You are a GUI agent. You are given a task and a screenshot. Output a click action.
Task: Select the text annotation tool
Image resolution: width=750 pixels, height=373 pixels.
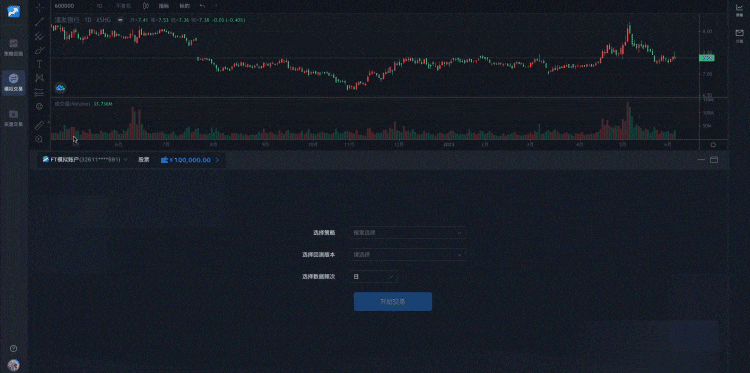[x=40, y=64]
